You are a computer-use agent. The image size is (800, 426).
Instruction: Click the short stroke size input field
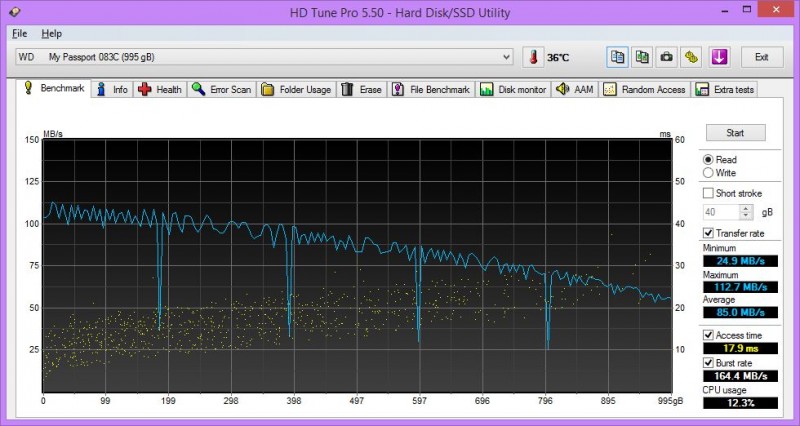tap(720, 212)
